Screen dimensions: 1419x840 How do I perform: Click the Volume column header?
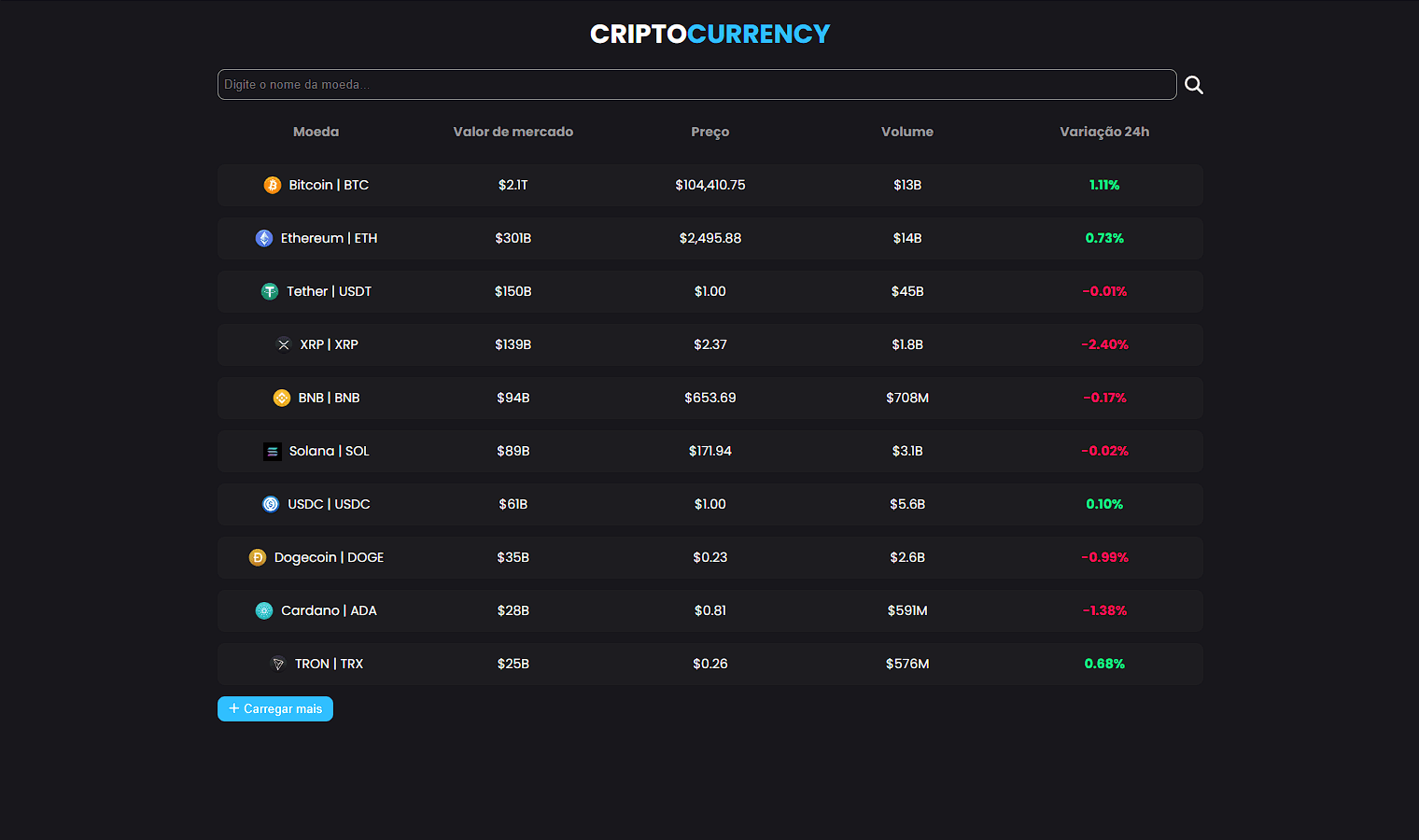907,132
